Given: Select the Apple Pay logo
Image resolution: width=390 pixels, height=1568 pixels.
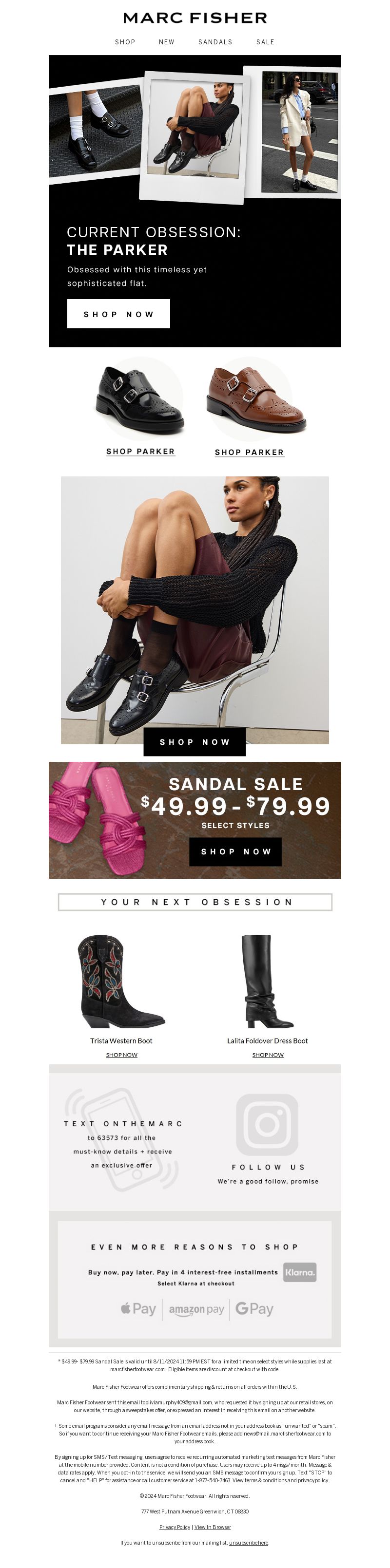Looking at the screenshot, I should click(138, 1308).
